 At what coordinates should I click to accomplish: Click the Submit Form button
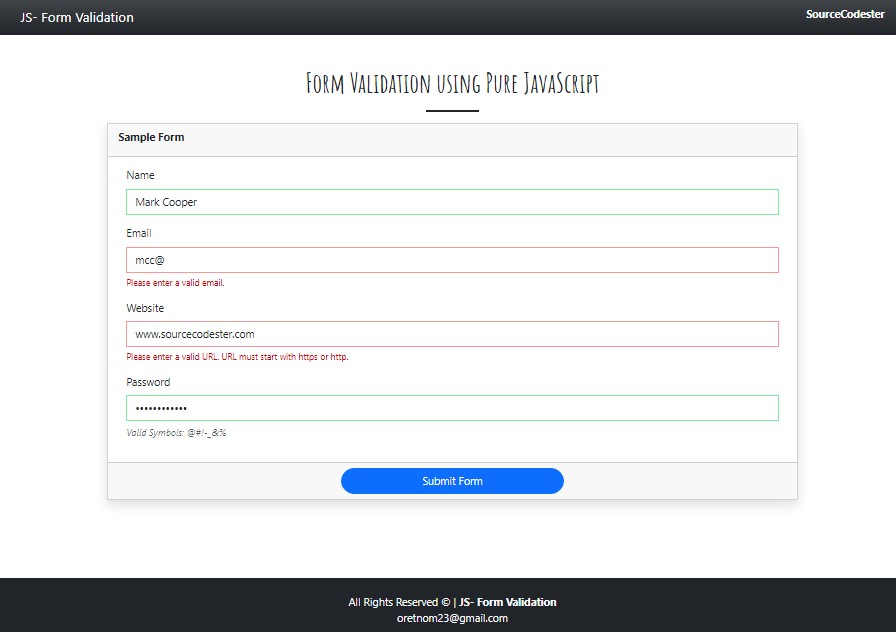pyautogui.click(x=452, y=481)
